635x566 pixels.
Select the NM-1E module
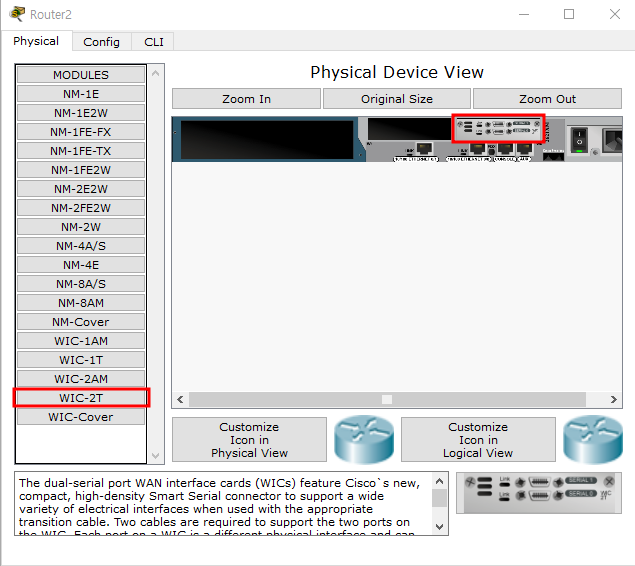(81, 94)
